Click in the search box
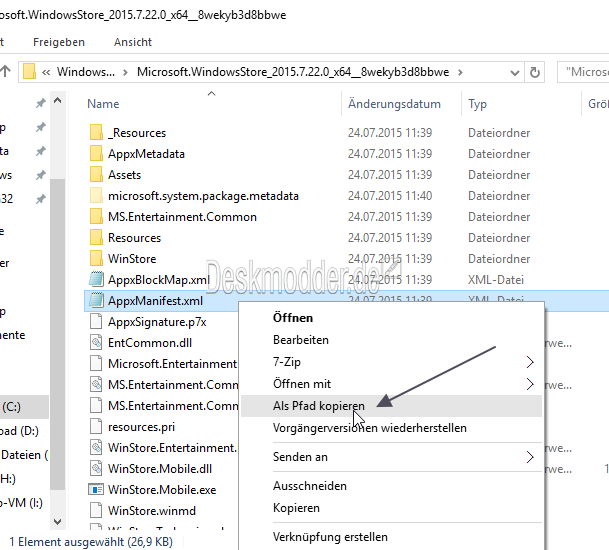609x550 pixels. 583,72
